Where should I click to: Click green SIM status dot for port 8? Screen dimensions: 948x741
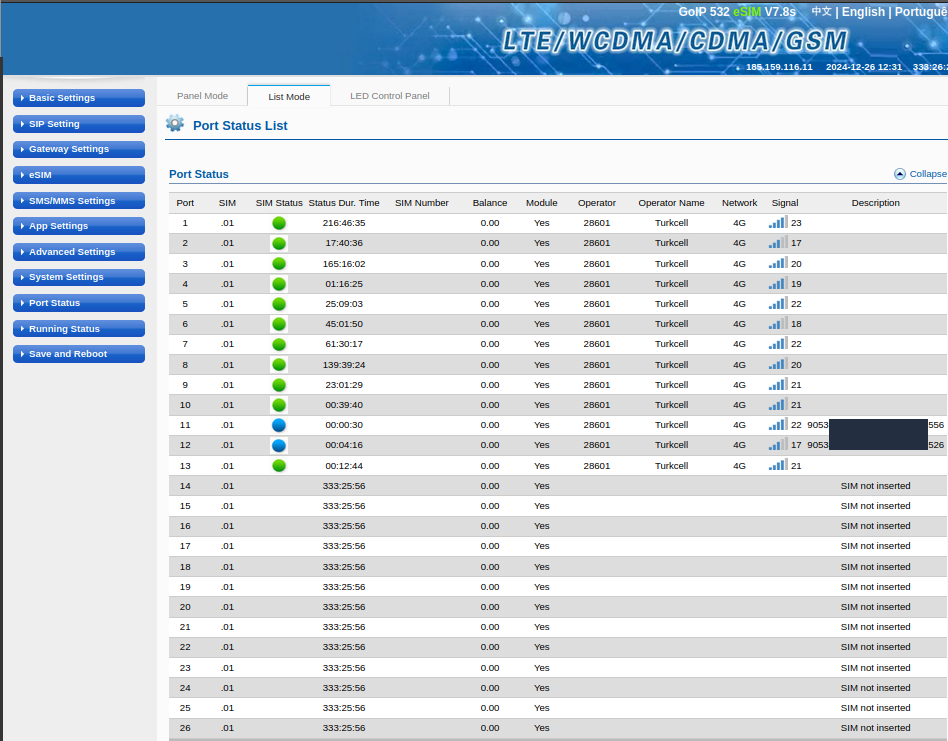pyautogui.click(x=279, y=364)
